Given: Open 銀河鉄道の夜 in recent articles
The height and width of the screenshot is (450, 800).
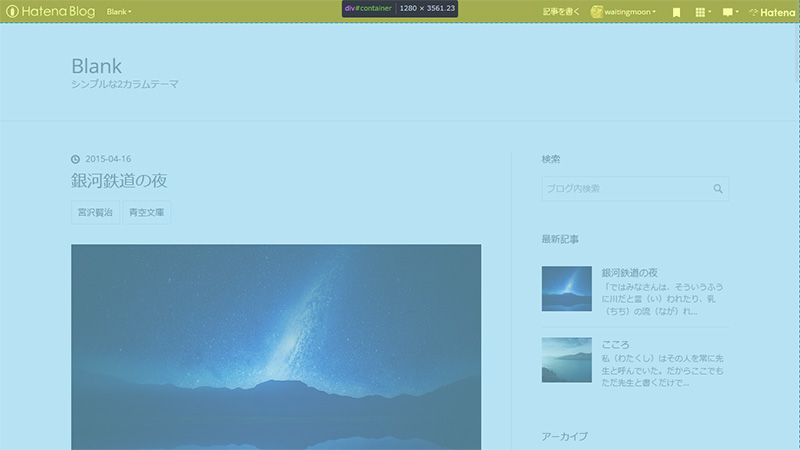Looking at the screenshot, I should point(630,272).
